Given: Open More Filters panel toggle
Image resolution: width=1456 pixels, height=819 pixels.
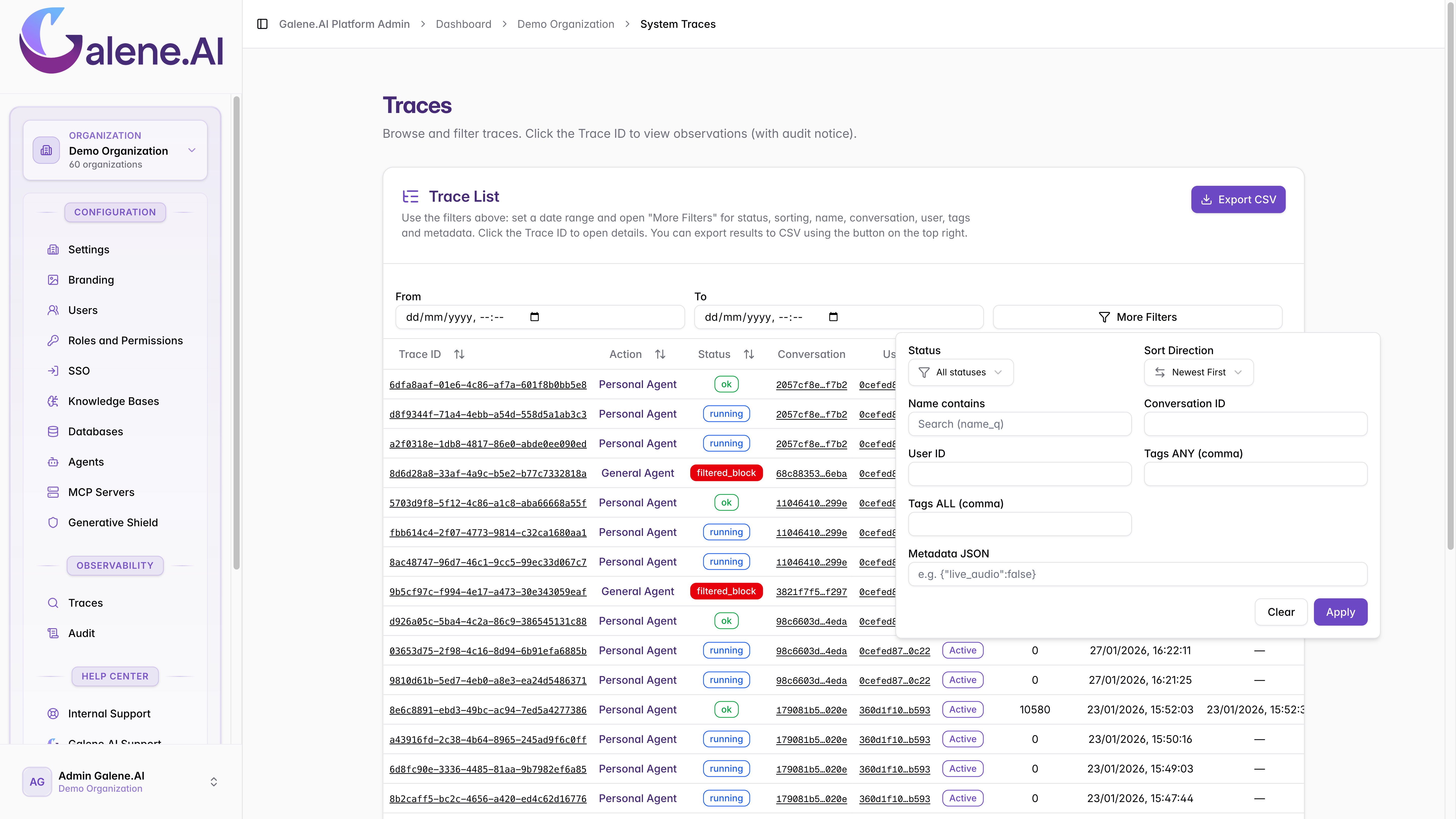Looking at the screenshot, I should [x=1137, y=317].
